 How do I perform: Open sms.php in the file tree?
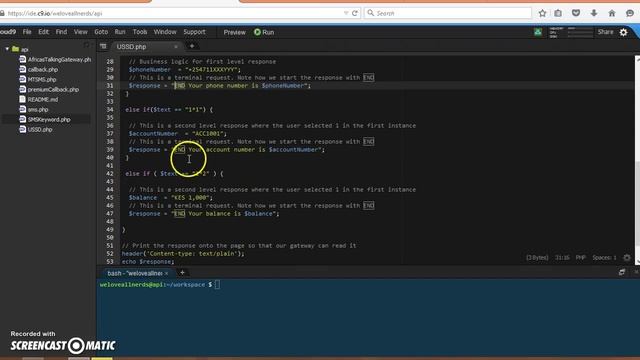click(38, 109)
